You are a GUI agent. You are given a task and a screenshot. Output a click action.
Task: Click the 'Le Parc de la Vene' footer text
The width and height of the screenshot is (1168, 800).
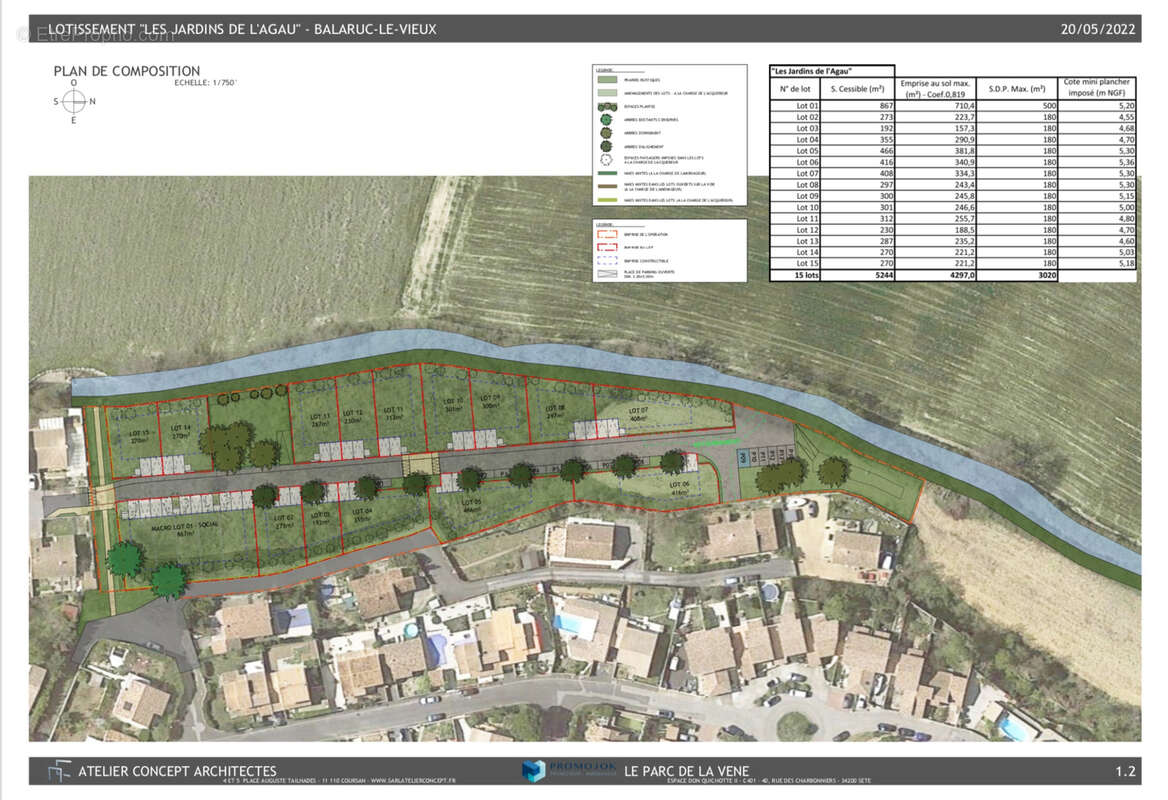click(x=686, y=771)
